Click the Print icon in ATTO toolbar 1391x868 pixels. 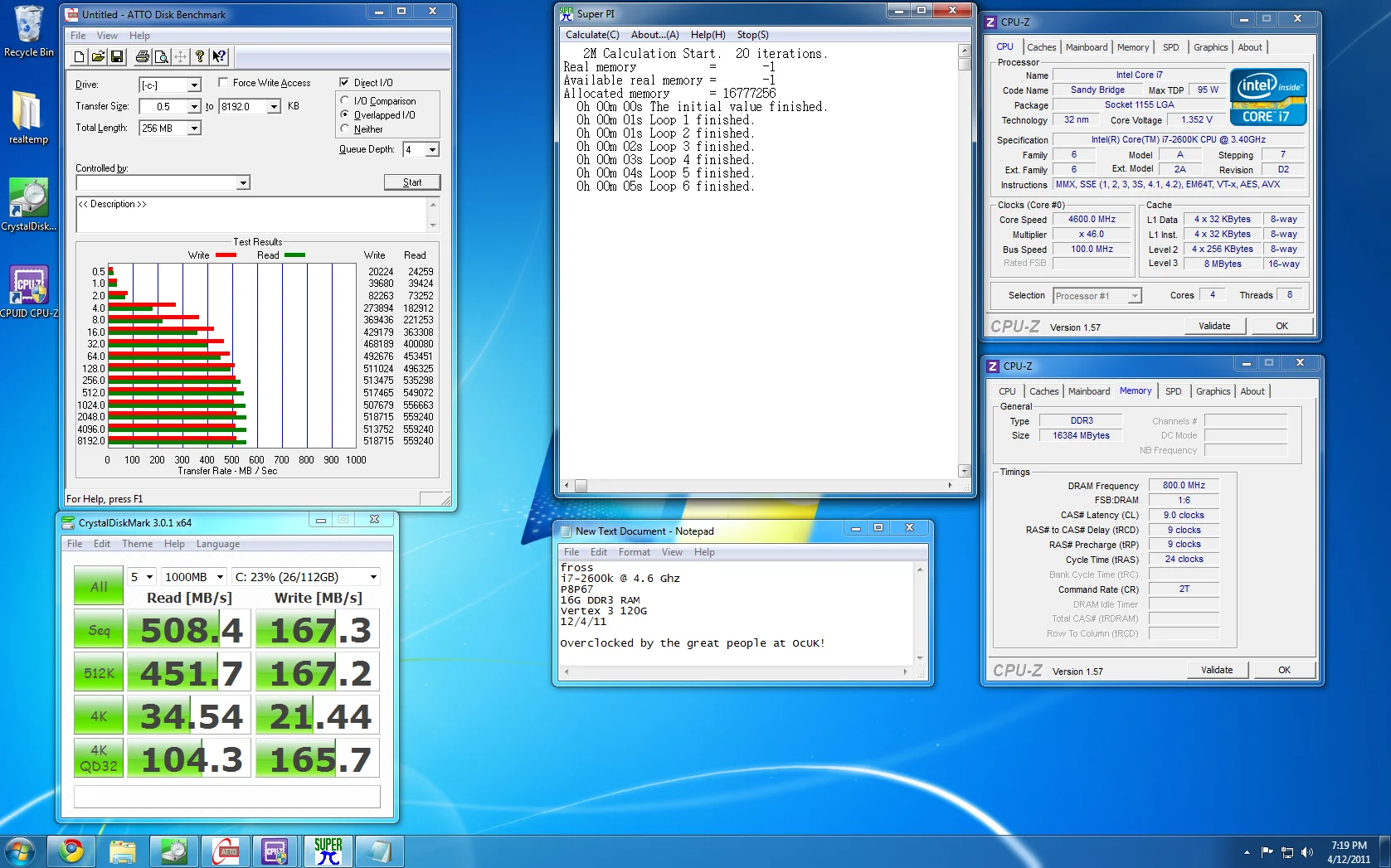click(143, 56)
